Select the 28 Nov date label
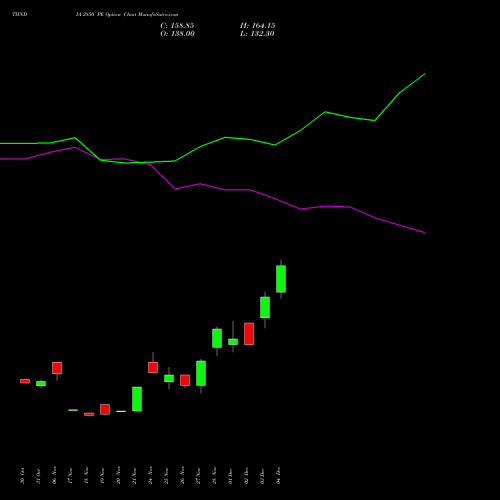Screen dimensions: 500x500 click(214, 475)
